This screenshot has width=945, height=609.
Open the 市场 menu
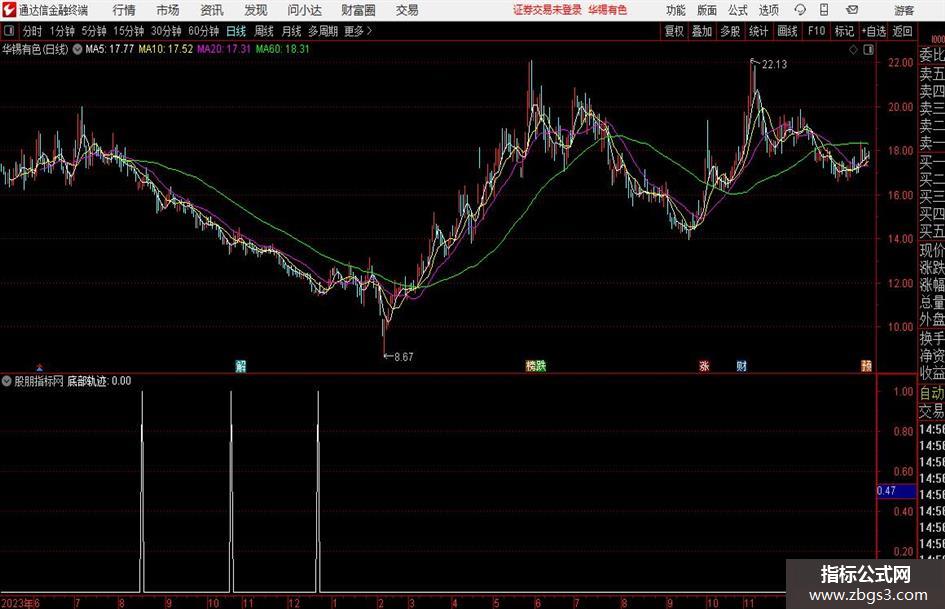pyautogui.click(x=168, y=10)
